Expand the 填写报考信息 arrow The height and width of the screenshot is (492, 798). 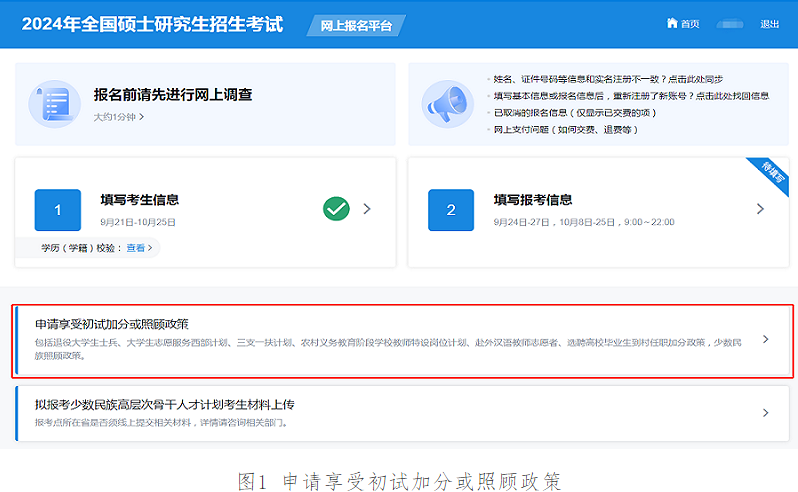pos(760,209)
